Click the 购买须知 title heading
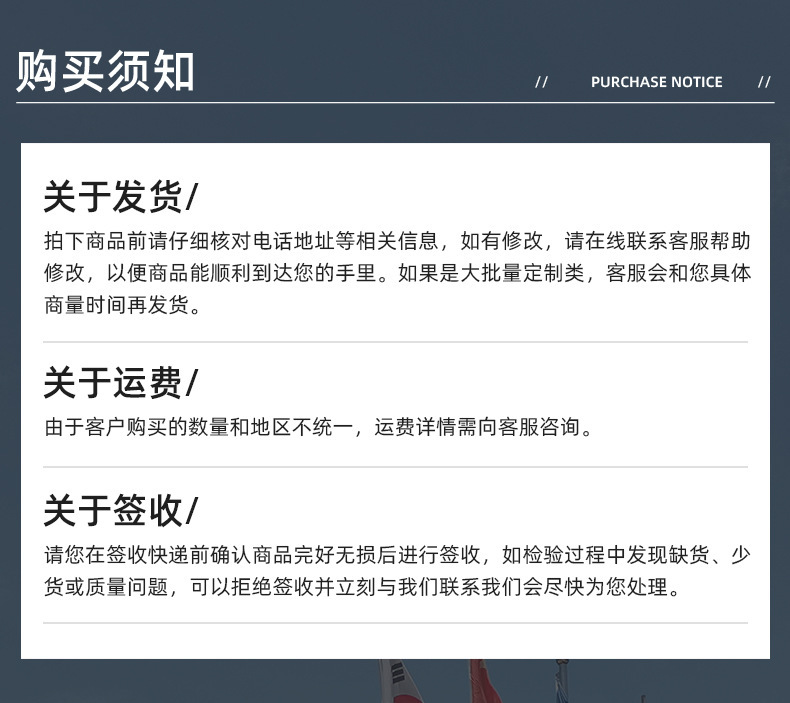 tap(105, 71)
